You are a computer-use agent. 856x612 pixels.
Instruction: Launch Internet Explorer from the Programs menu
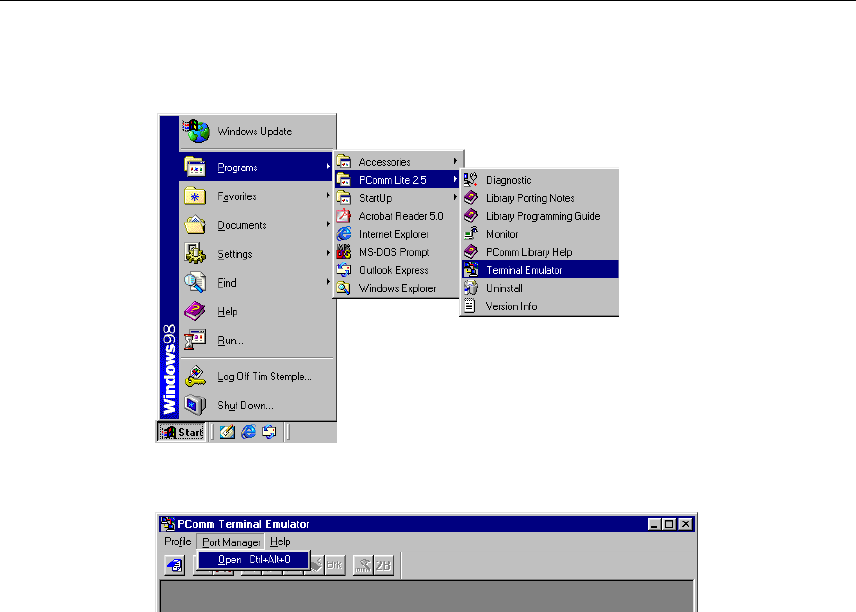tap(397, 234)
